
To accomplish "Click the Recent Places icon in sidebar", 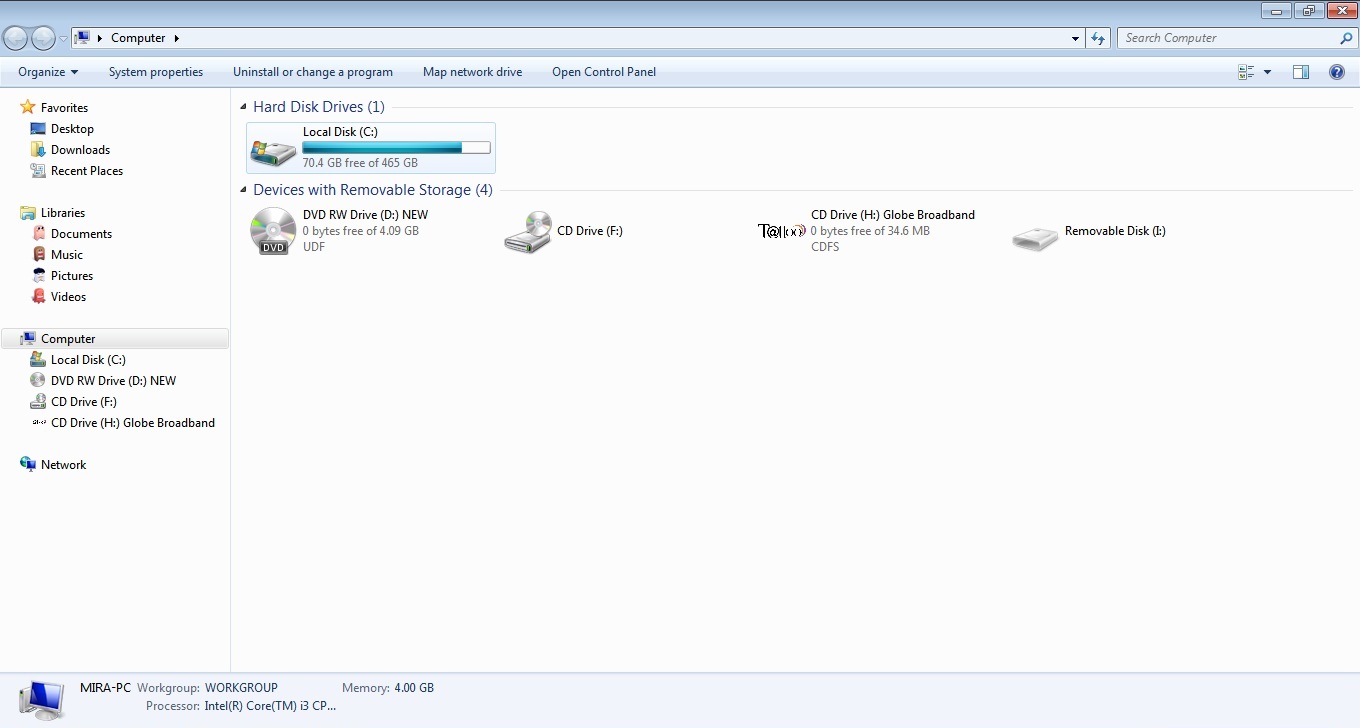I will (38, 171).
